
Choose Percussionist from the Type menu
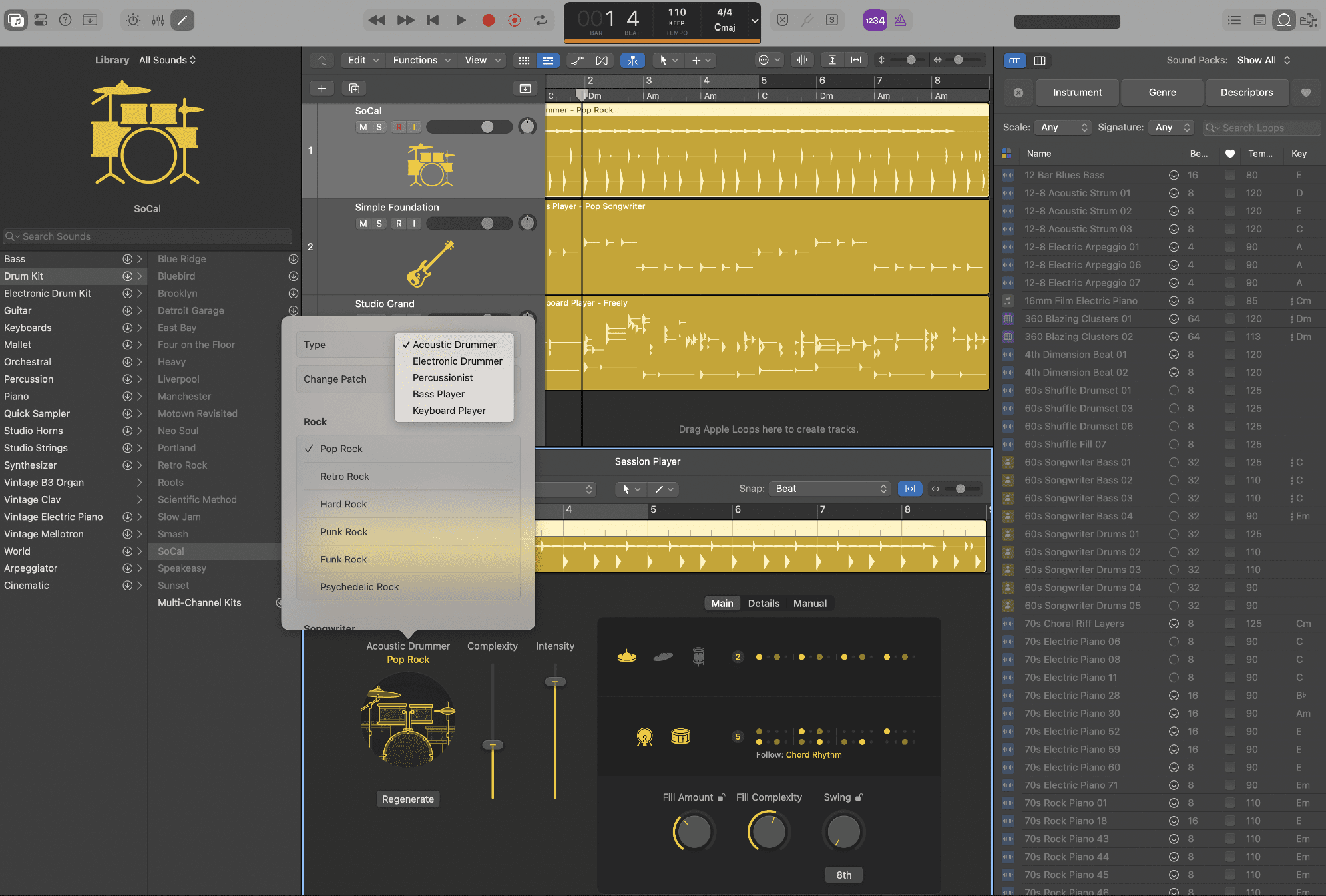[x=443, y=378]
